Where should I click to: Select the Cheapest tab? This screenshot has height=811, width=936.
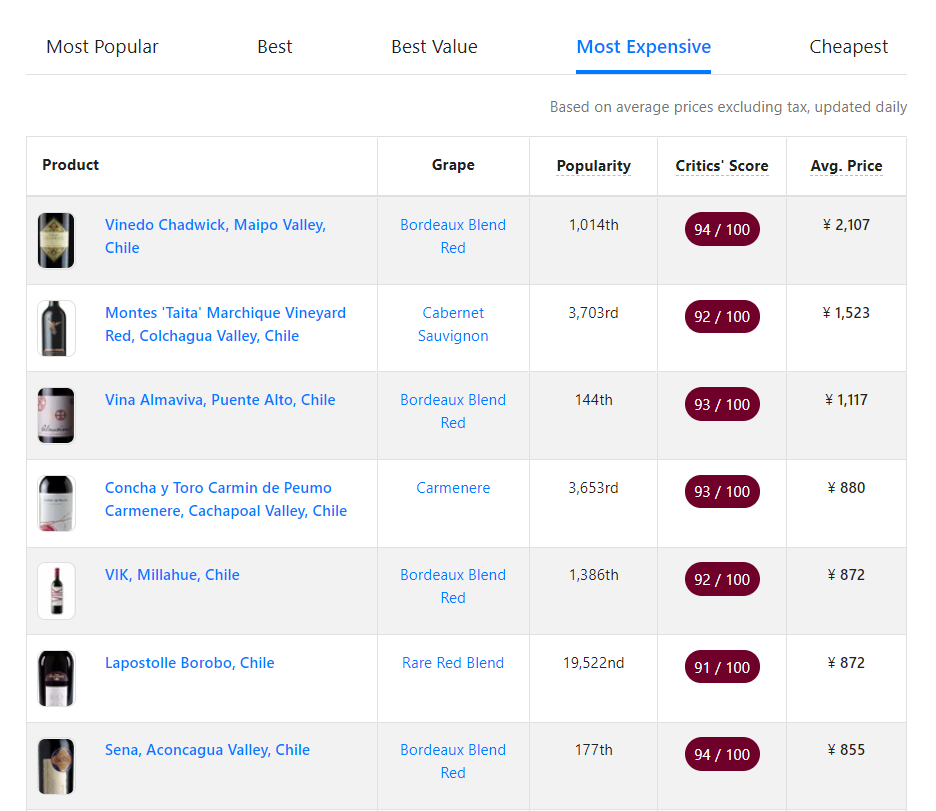[848, 47]
